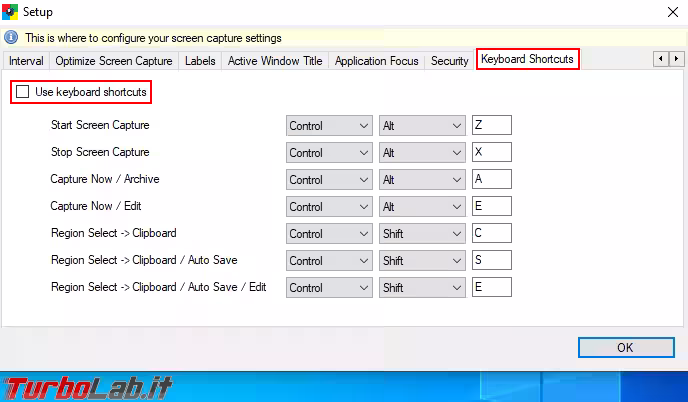Close the Setup dialog window

point(668,12)
